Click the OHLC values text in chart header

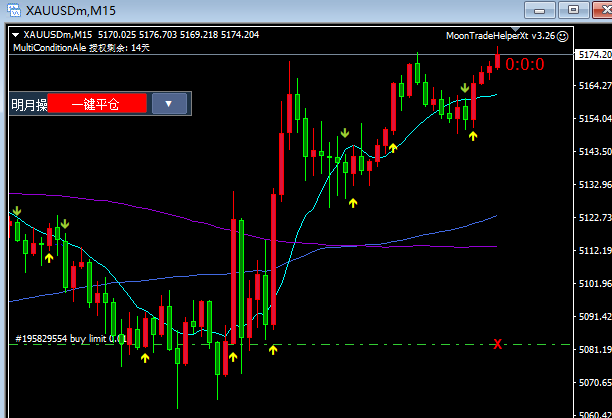178,35
